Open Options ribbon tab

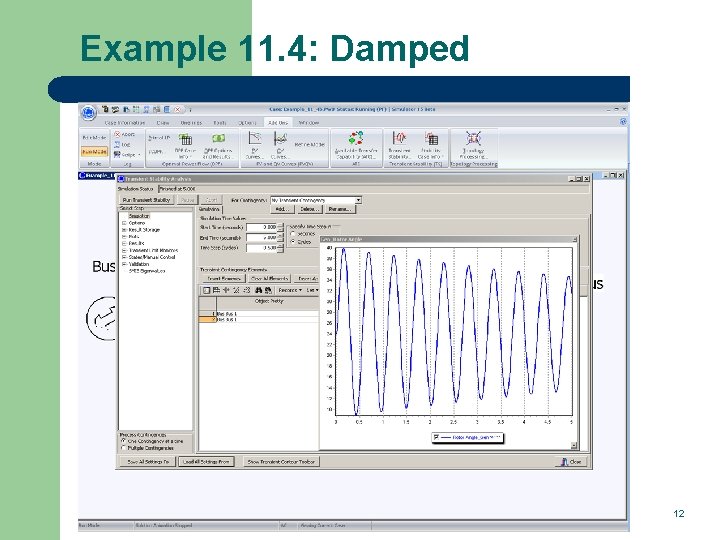click(x=247, y=123)
